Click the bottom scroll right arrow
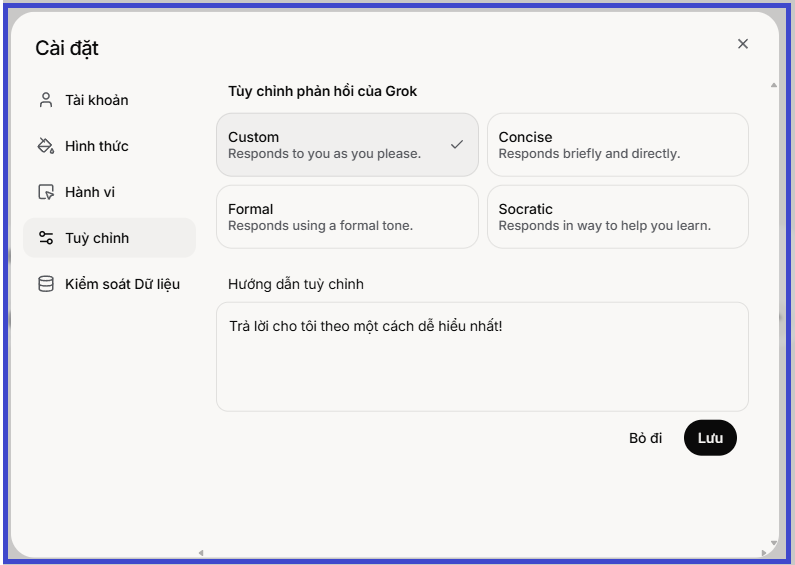 tap(764, 553)
